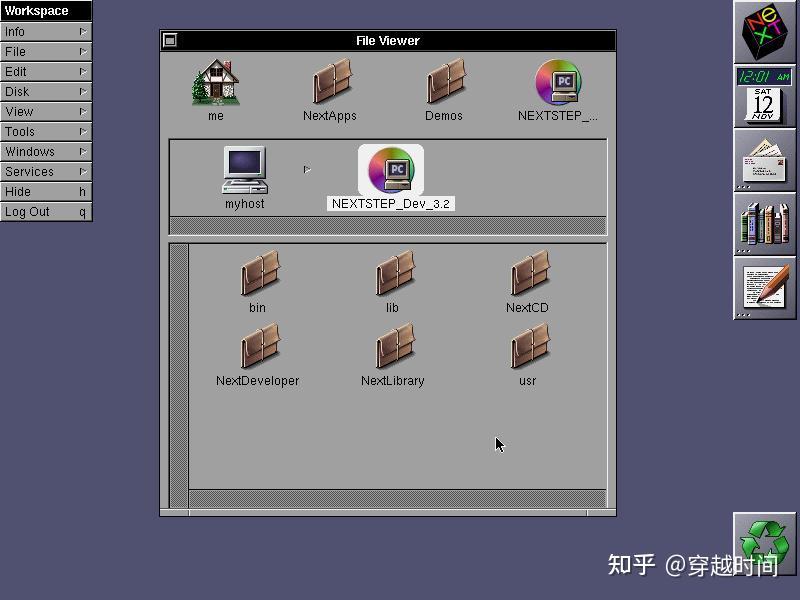Click the NextDeveloper folder name
Screen dimensions: 800x600
258,381
